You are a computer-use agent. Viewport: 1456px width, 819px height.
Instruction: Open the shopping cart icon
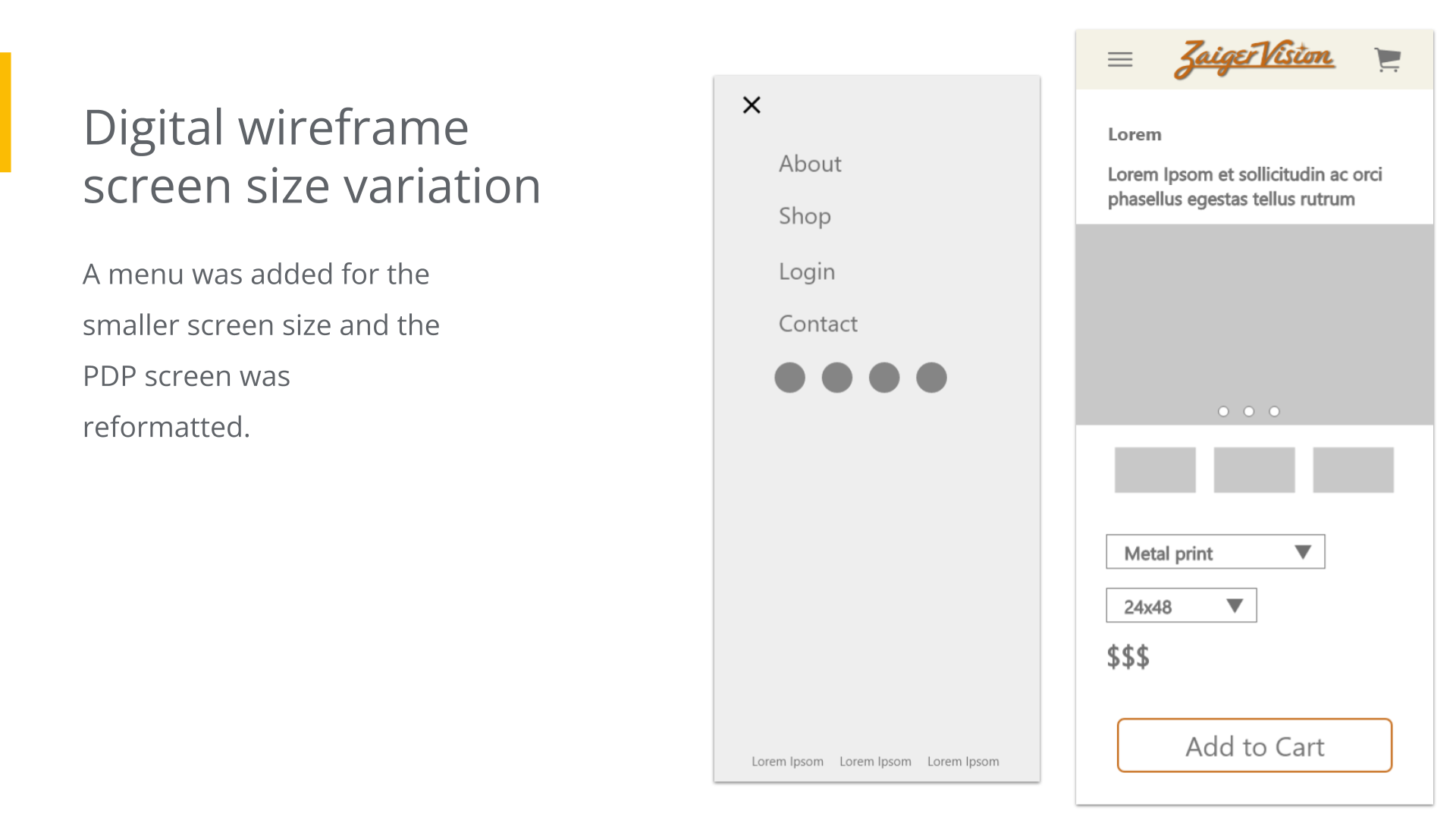click(1388, 59)
